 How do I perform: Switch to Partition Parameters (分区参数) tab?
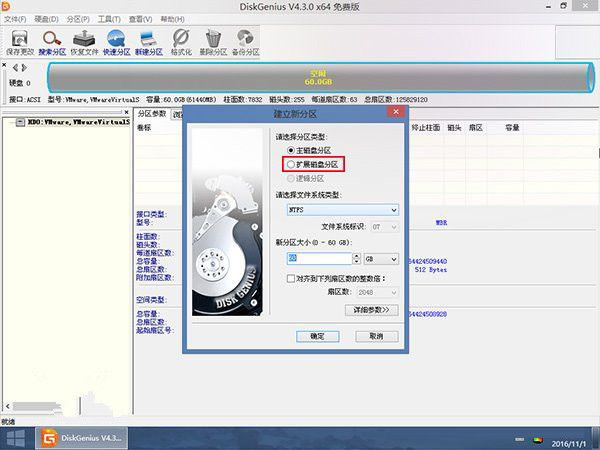[152, 114]
